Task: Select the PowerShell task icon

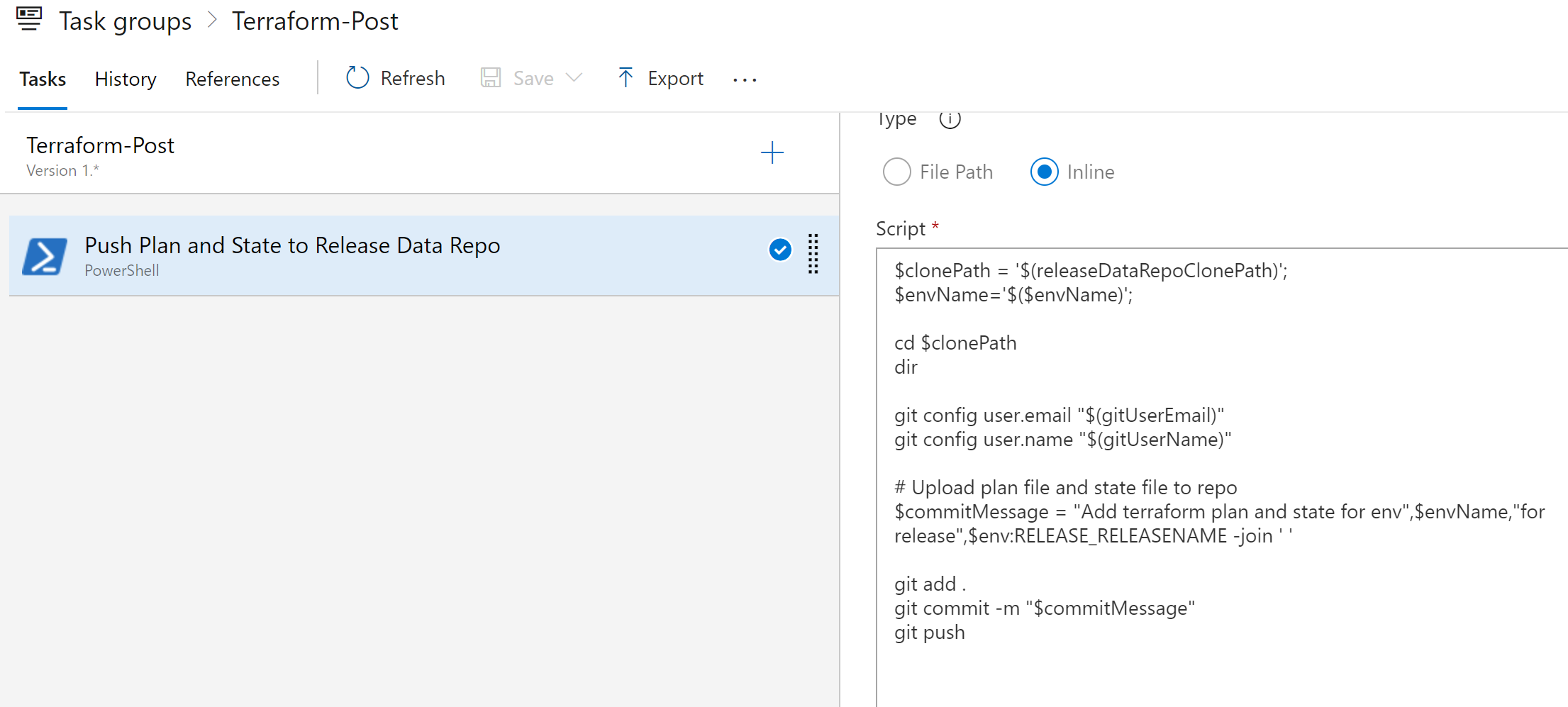Action: (x=44, y=256)
